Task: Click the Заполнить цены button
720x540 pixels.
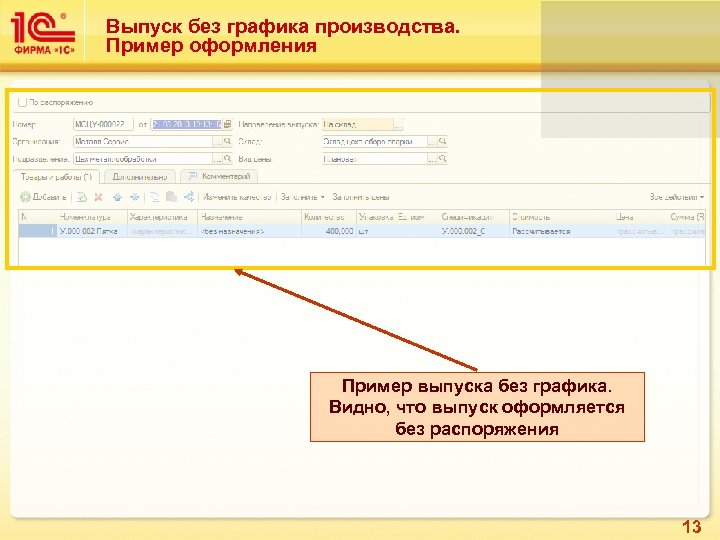Action: pos(361,197)
